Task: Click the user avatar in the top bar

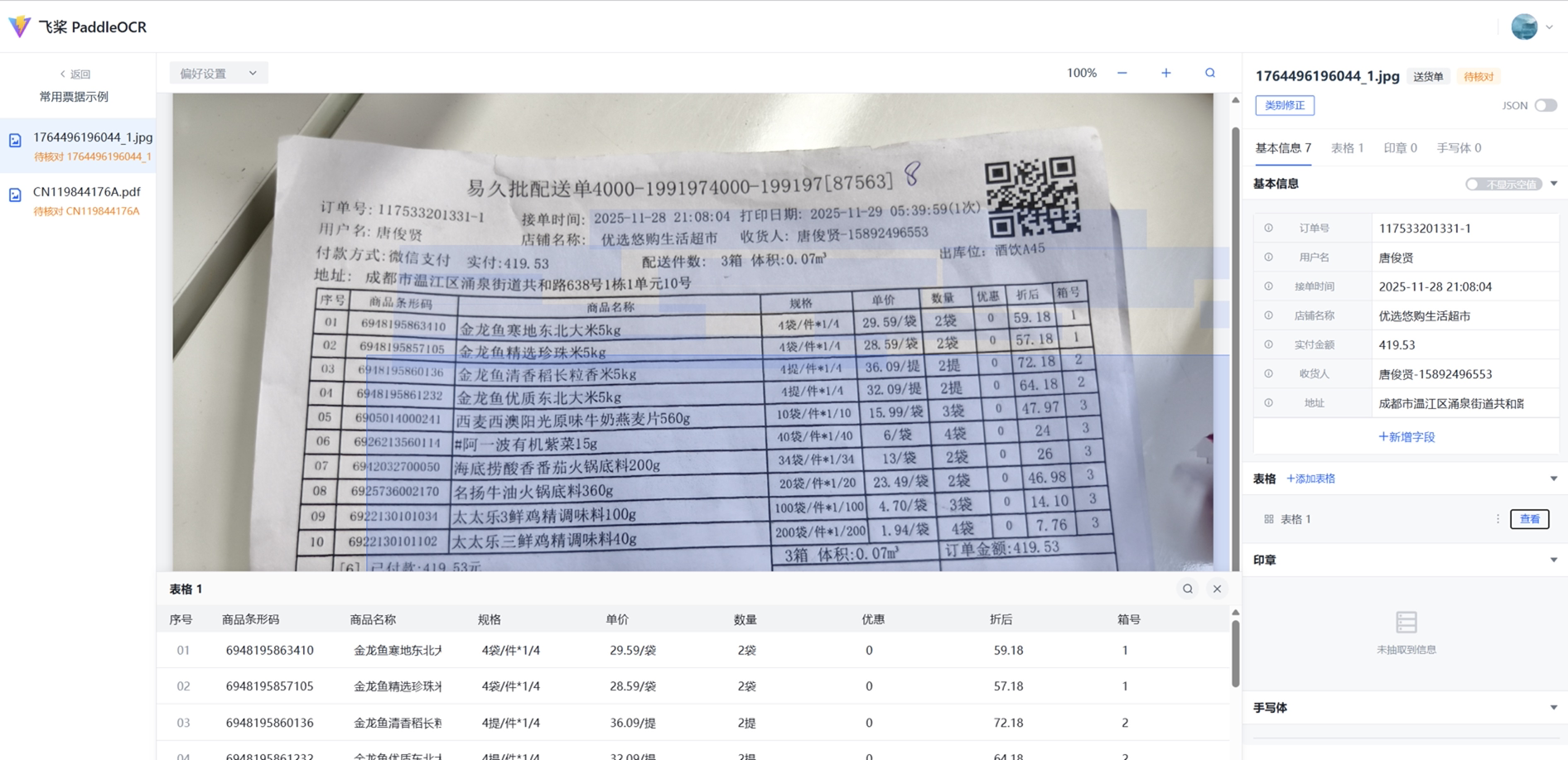Action: pos(1524,26)
